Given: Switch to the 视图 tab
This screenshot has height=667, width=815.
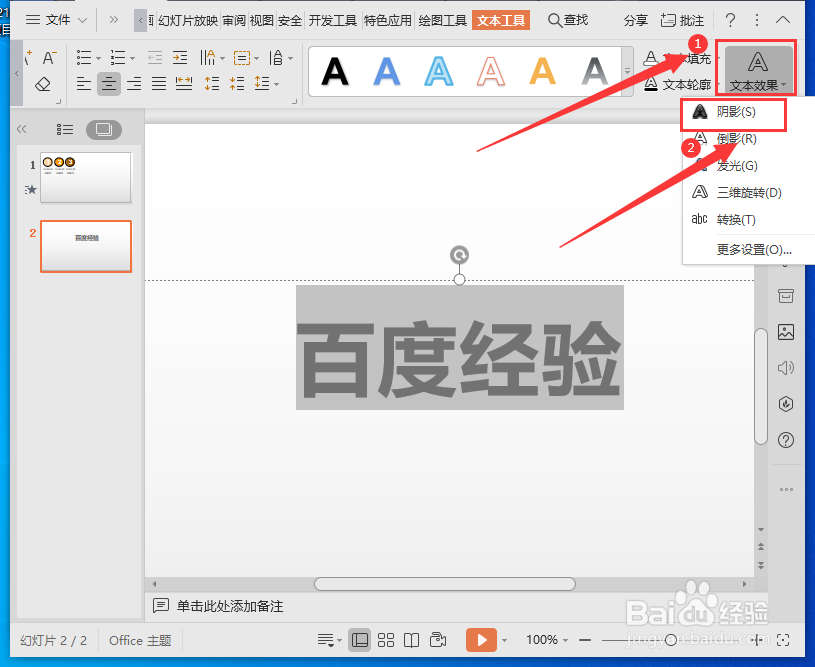Looking at the screenshot, I should click(x=261, y=21).
